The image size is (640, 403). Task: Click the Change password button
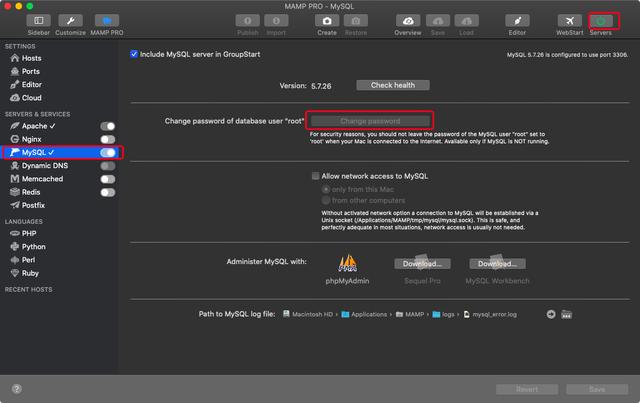click(370, 121)
